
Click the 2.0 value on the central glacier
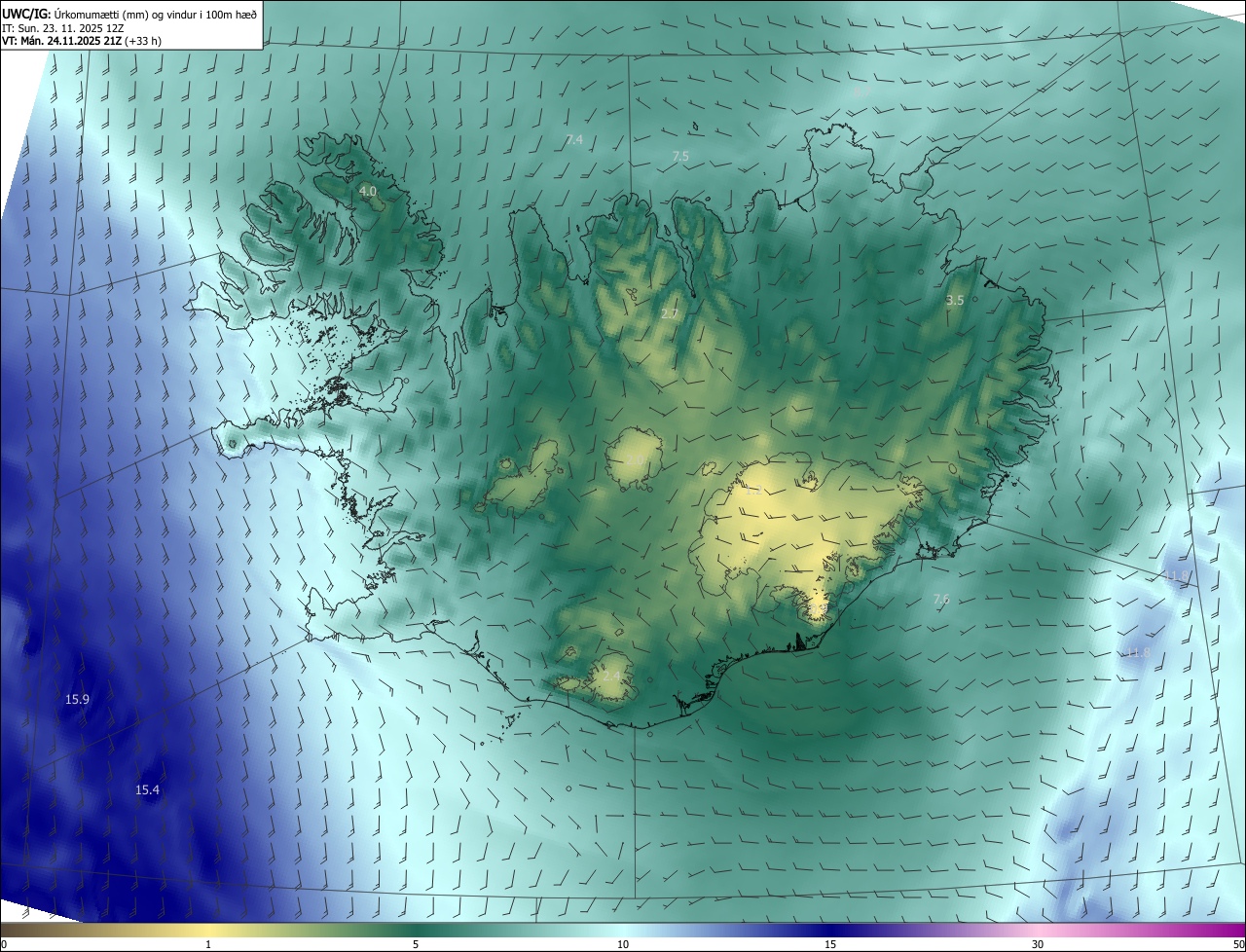point(636,458)
